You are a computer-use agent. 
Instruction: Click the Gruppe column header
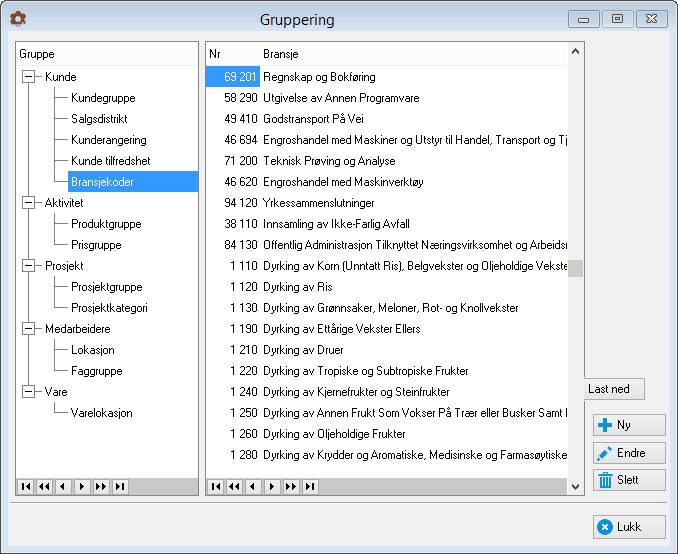coord(107,54)
